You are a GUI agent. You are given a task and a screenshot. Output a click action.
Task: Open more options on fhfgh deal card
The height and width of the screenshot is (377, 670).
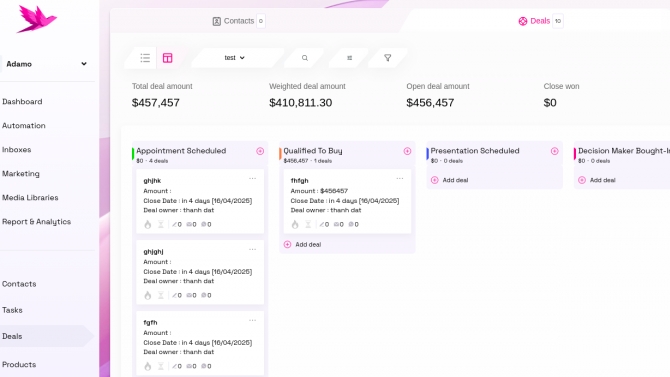[x=400, y=179]
